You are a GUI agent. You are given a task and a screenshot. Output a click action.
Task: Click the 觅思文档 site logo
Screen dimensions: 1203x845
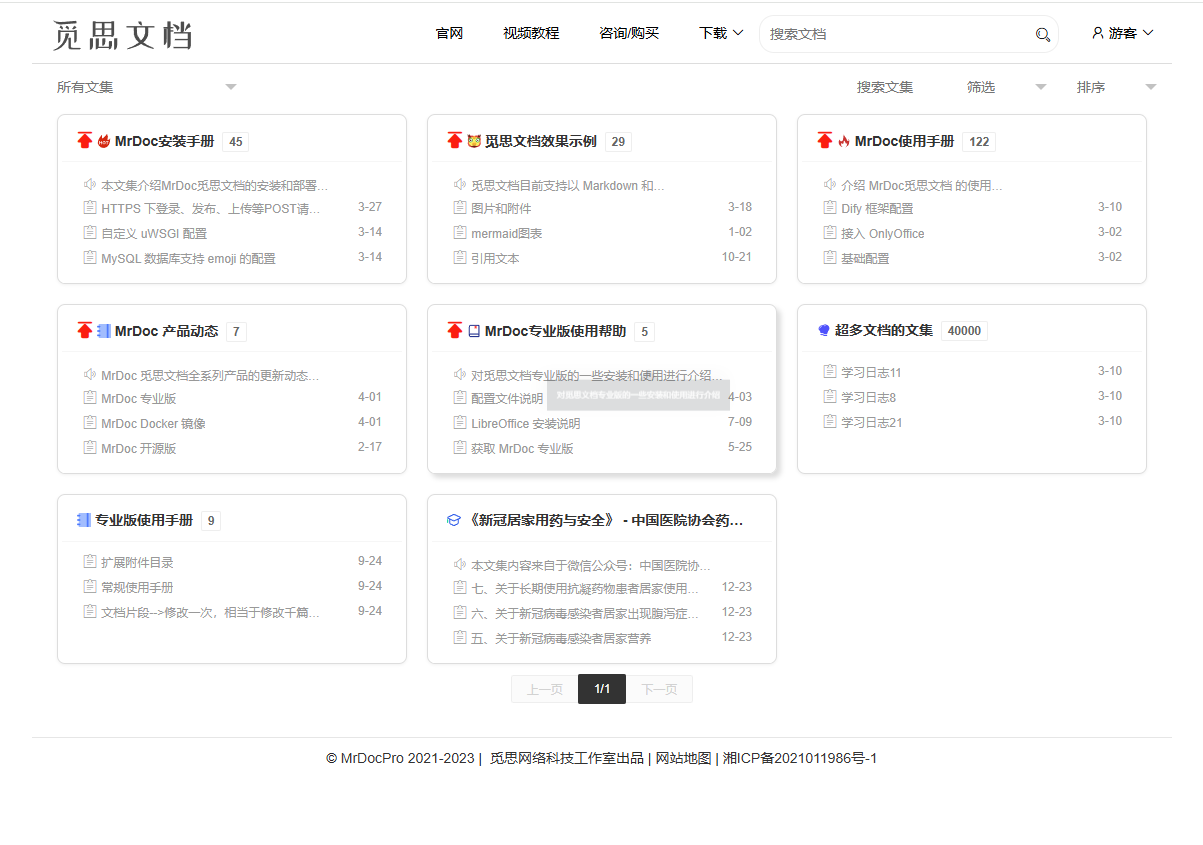[122, 34]
